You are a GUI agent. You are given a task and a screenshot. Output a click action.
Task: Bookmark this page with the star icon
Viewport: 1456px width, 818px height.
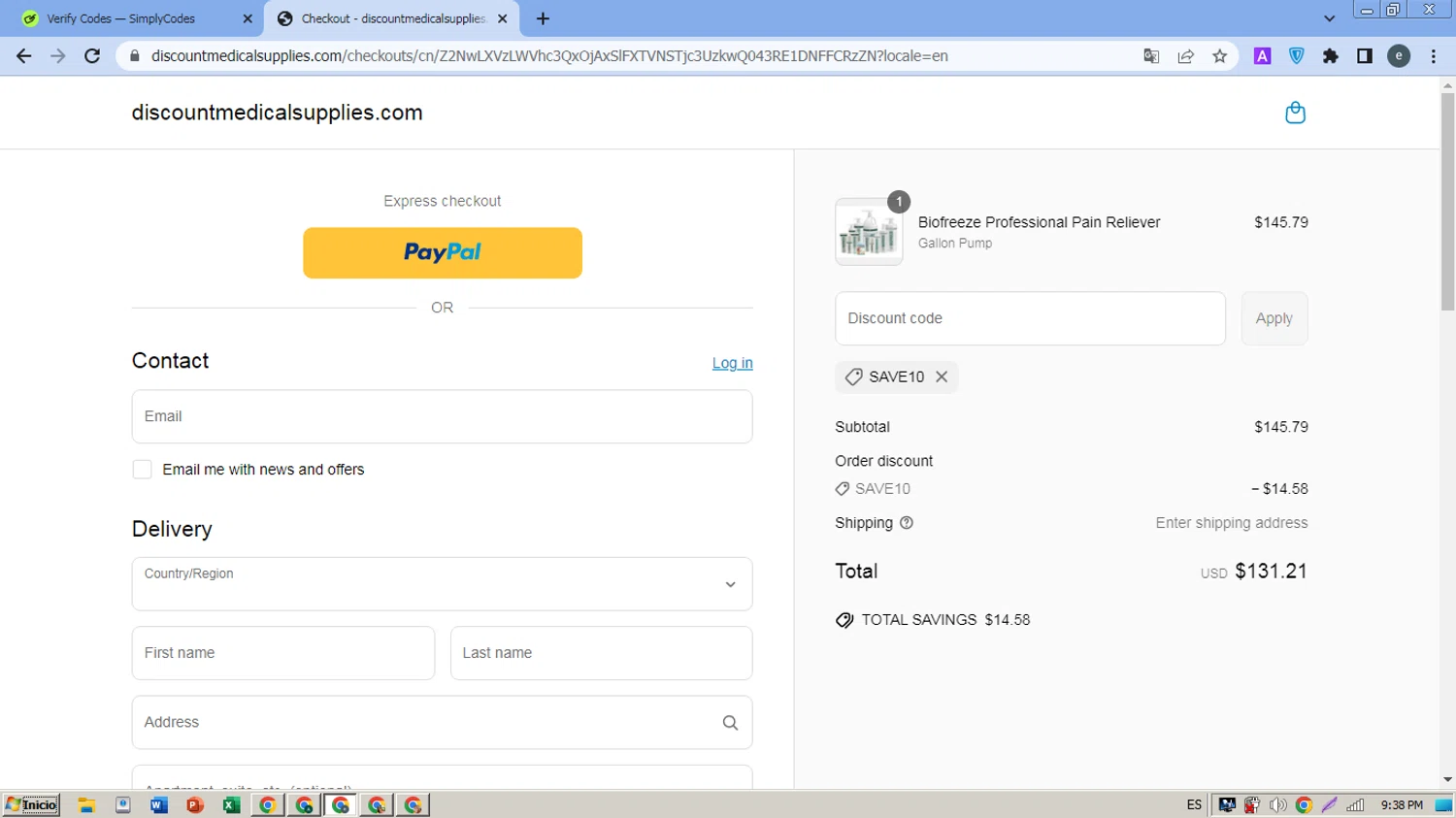[x=1219, y=56]
